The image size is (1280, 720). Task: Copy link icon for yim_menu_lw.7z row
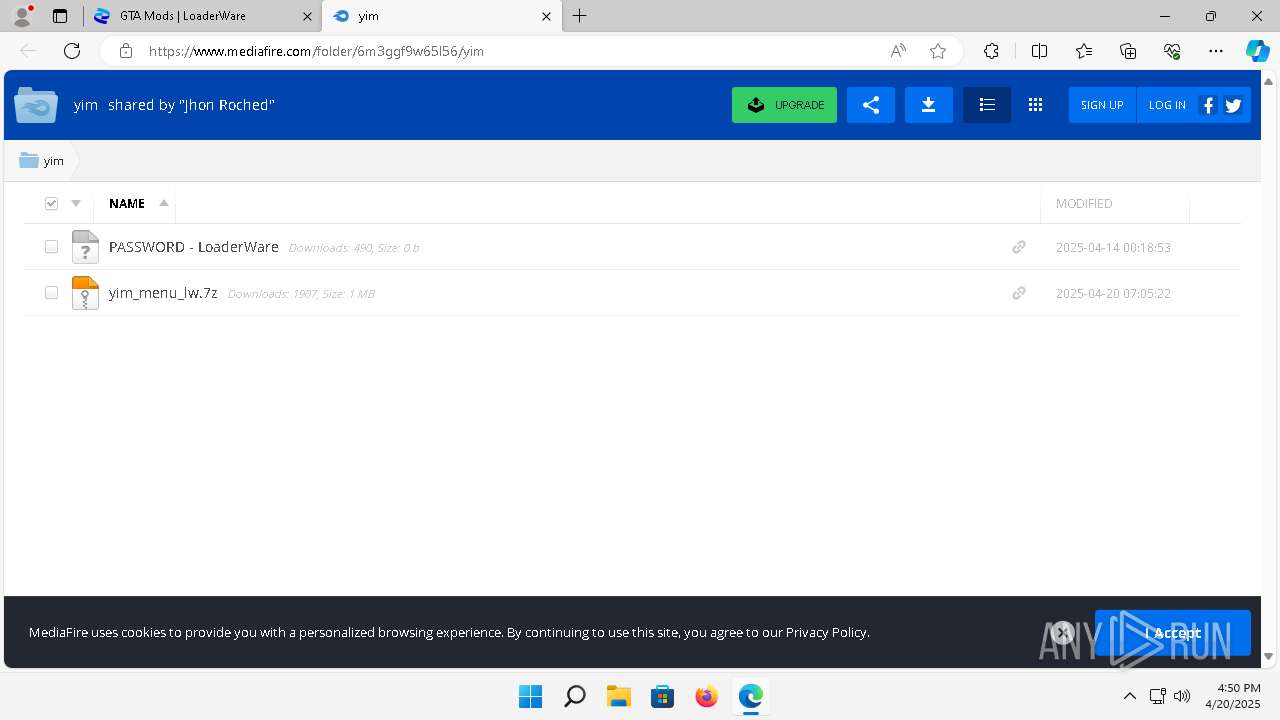pos(1019,293)
